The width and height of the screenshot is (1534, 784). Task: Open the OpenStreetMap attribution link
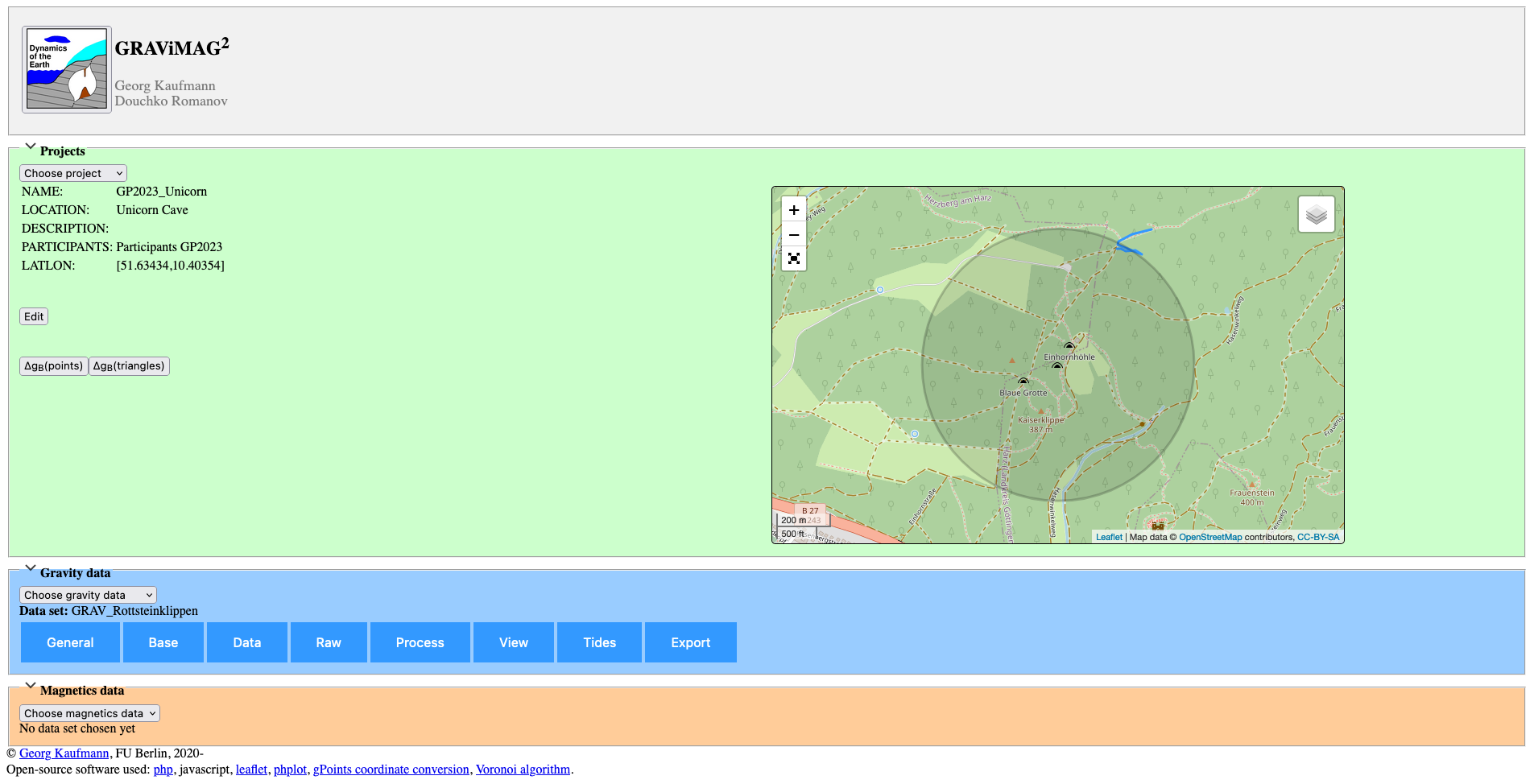pyautogui.click(x=1209, y=537)
